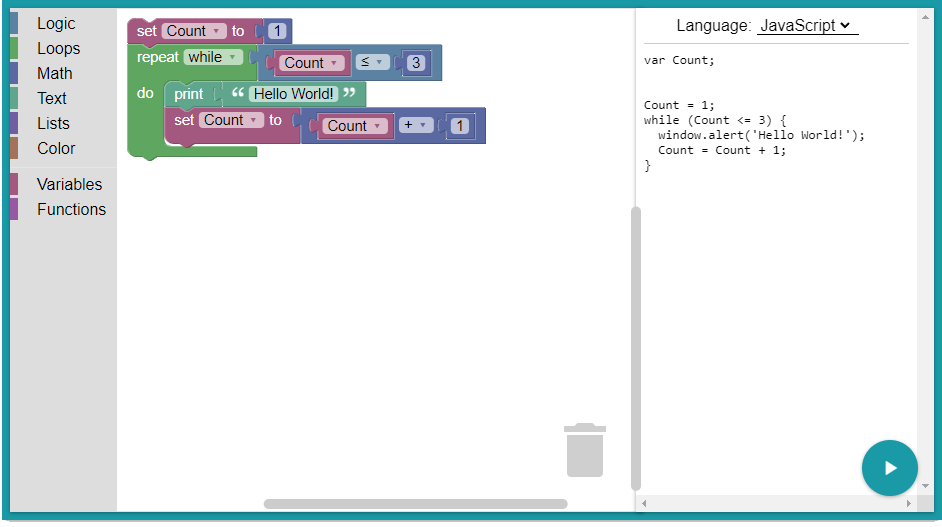Image resolution: width=942 pixels, height=527 pixels.
Task: Edit the number 1 in the addition block
Action: (460, 126)
